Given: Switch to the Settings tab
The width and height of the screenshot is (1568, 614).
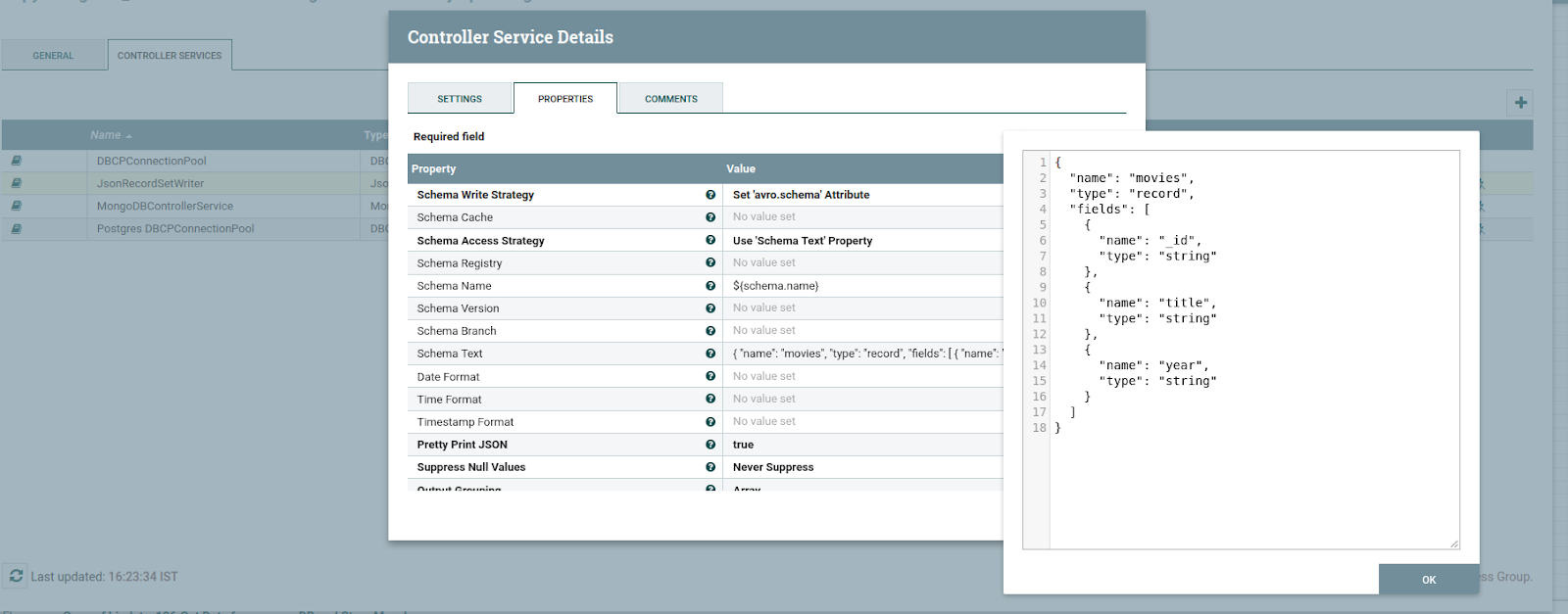Looking at the screenshot, I should [x=460, y=99].
